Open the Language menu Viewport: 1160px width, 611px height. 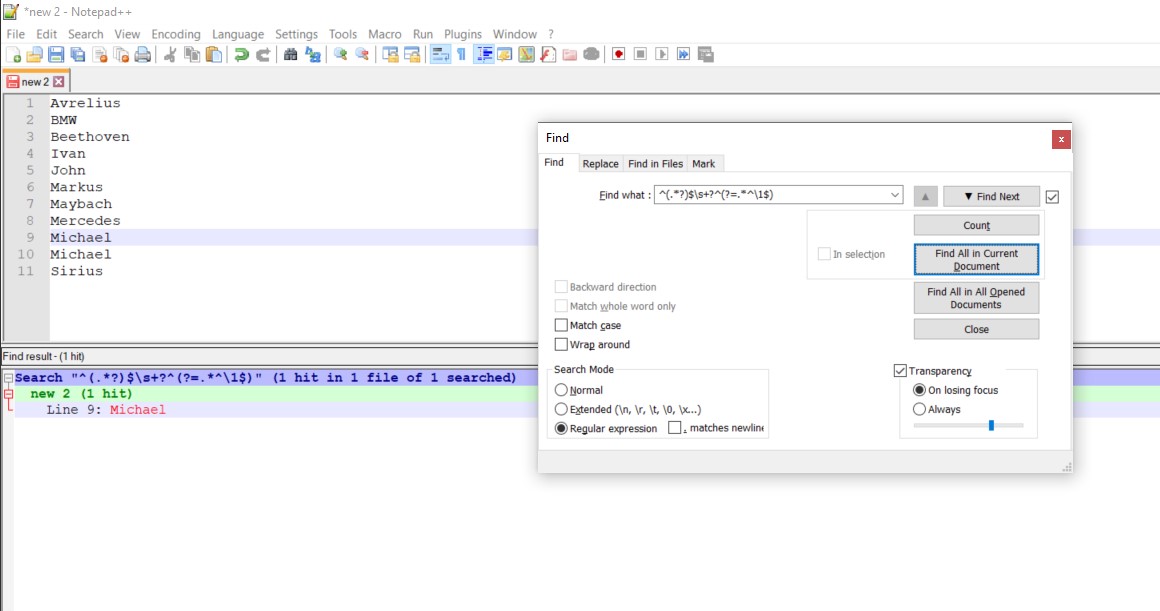click(237, 34)
